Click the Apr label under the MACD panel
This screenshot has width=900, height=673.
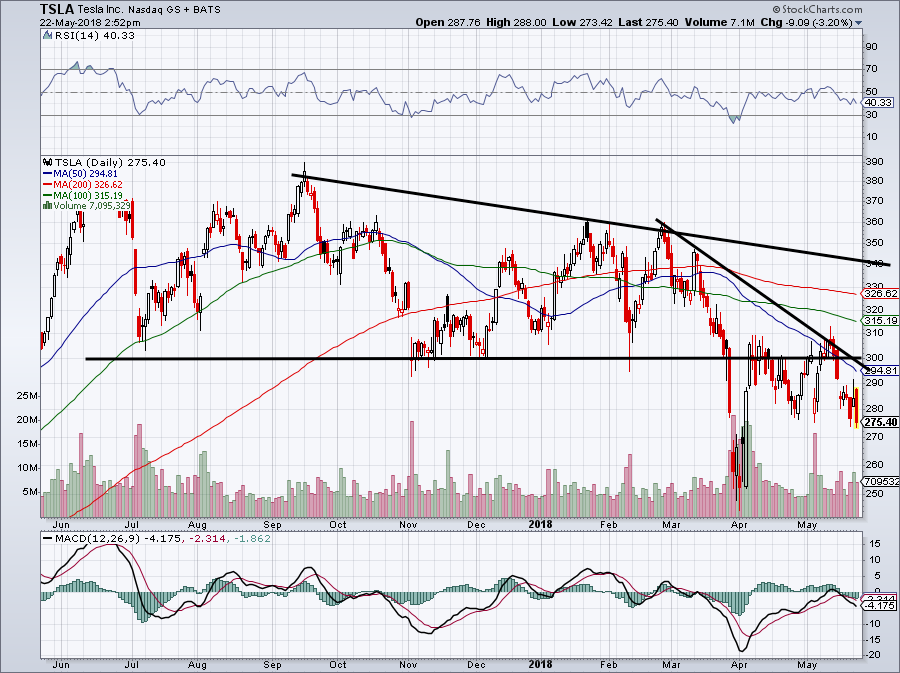(x=740, y=664)
